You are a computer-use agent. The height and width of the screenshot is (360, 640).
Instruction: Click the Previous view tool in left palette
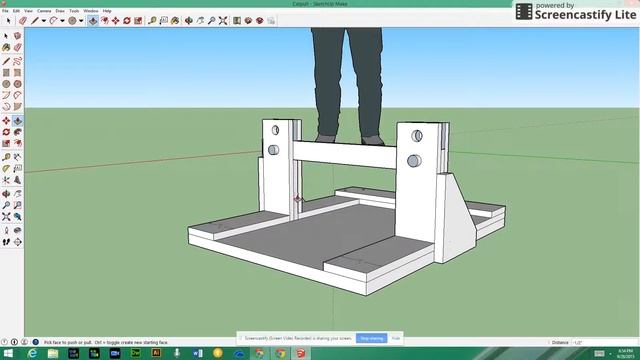(x=18, y=217)
